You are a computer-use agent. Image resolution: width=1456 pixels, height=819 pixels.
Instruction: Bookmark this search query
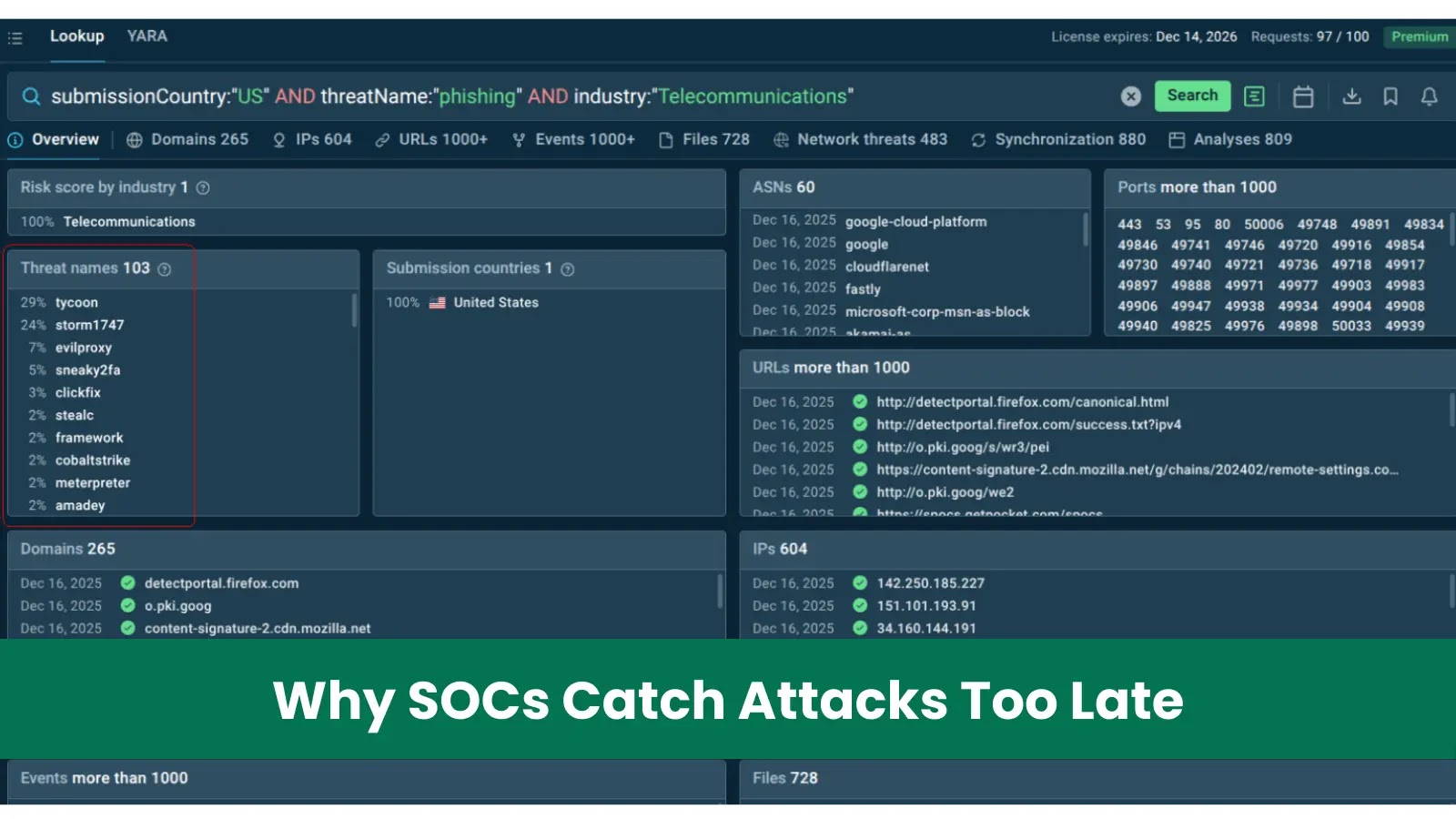tap(1390, 96)
